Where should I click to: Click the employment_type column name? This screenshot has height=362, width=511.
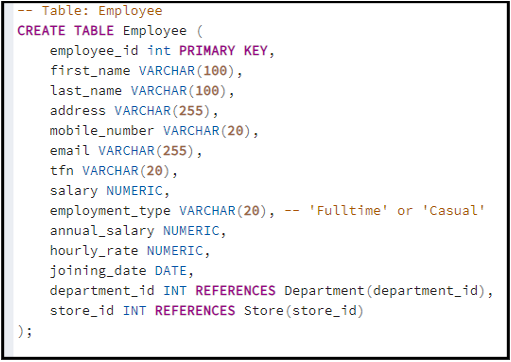[x=110, y=211]
